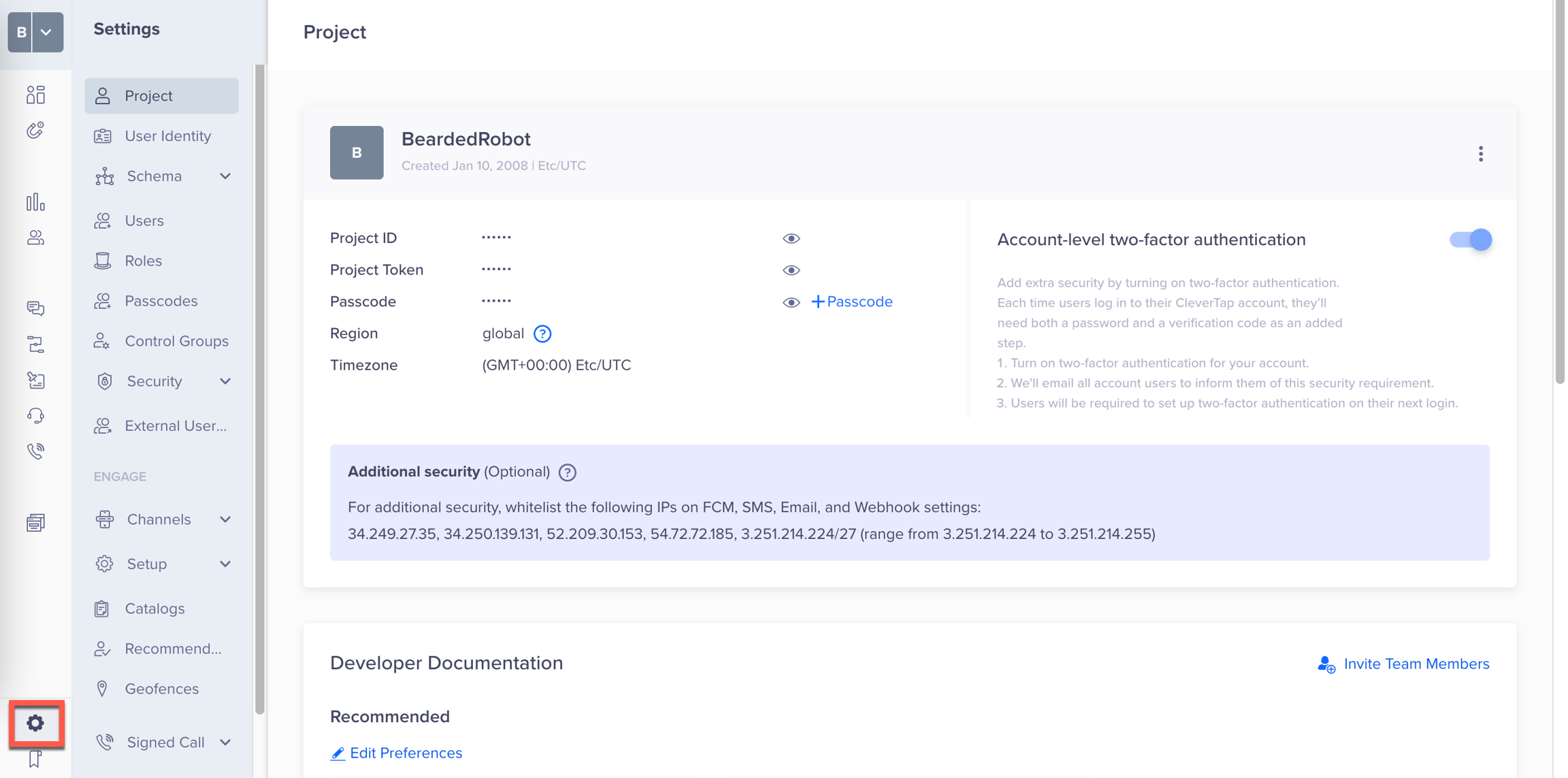Open the Analytics bar-chart icon
1568x778 pixels.
point(35,201)
